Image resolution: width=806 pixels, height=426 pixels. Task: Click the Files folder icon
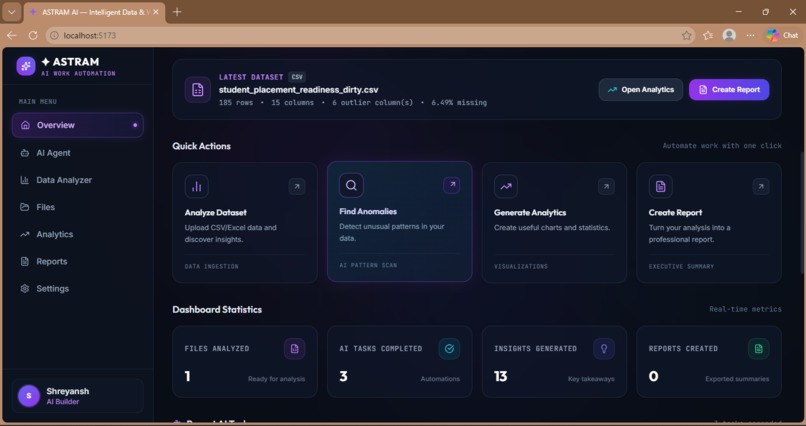[25, 207]
